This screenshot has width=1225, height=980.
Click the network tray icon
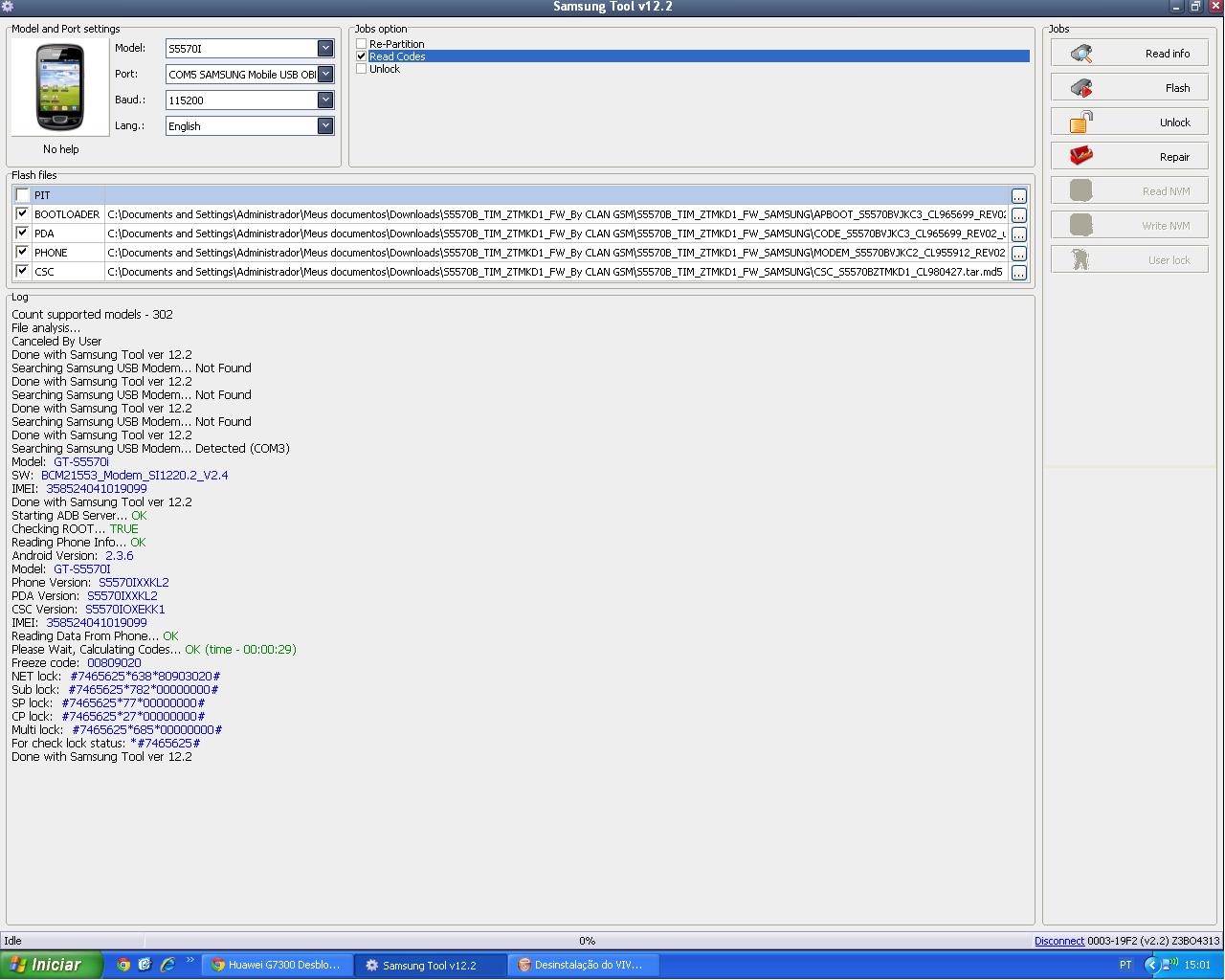click(1169, 965)
